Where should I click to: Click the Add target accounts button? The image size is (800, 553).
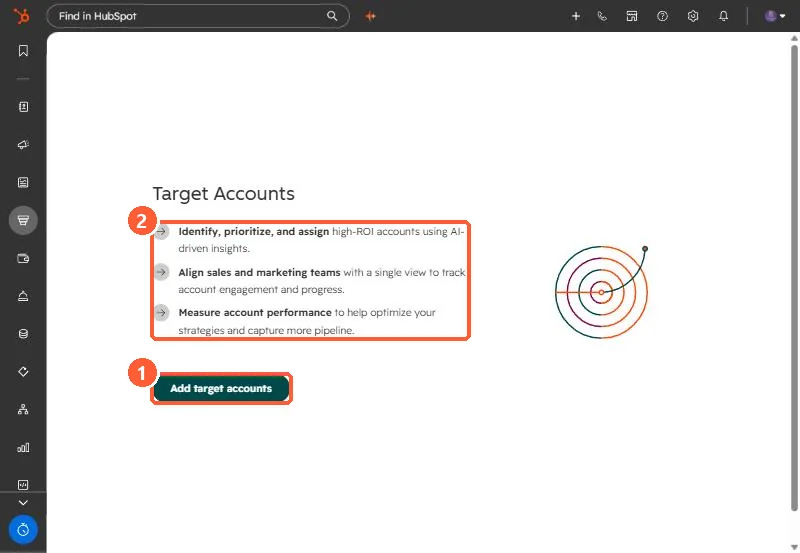(221, 389)
